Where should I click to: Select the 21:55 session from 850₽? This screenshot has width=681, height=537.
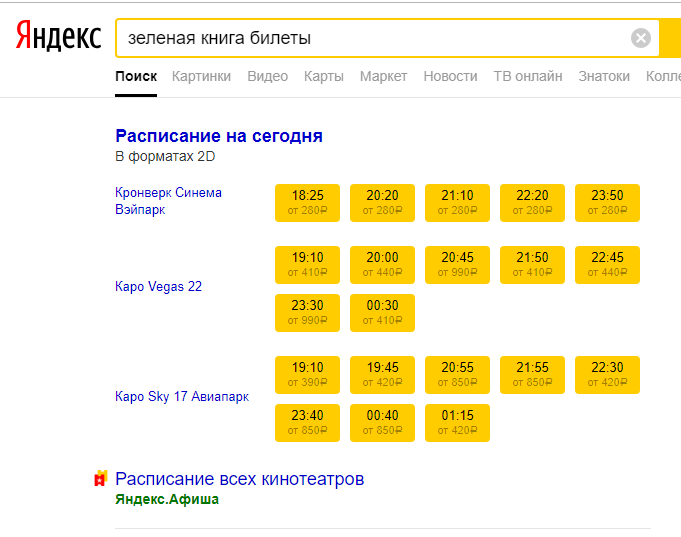(532, 375)
